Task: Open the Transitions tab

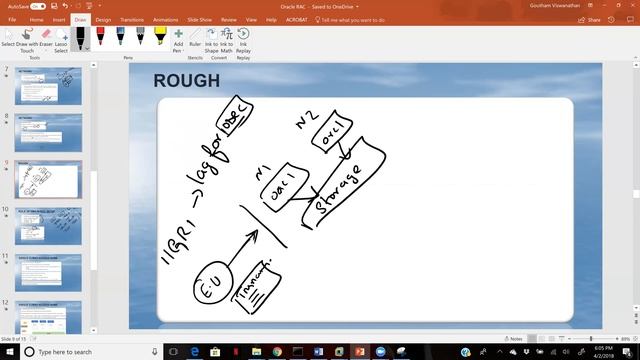Action: coord(132,20)
